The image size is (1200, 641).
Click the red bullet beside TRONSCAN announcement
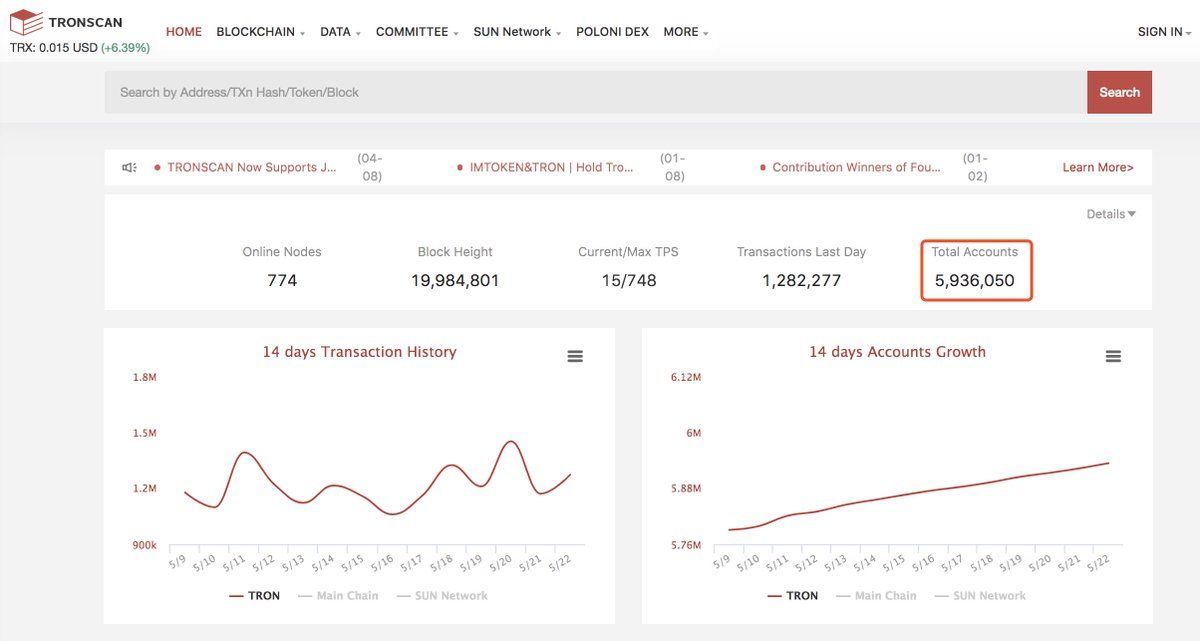[x=160, y=167]
